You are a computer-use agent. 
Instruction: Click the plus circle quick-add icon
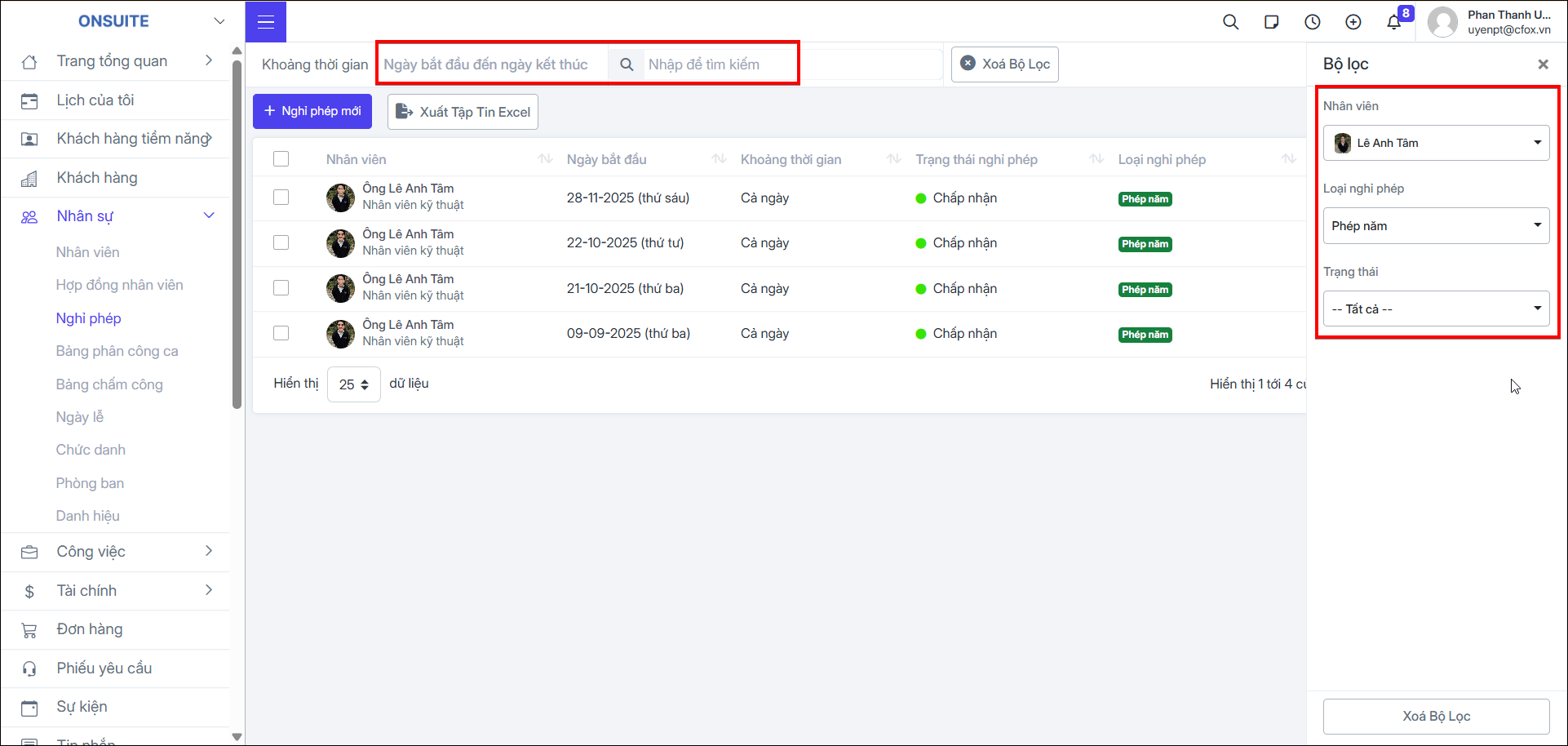[1353, 22]
